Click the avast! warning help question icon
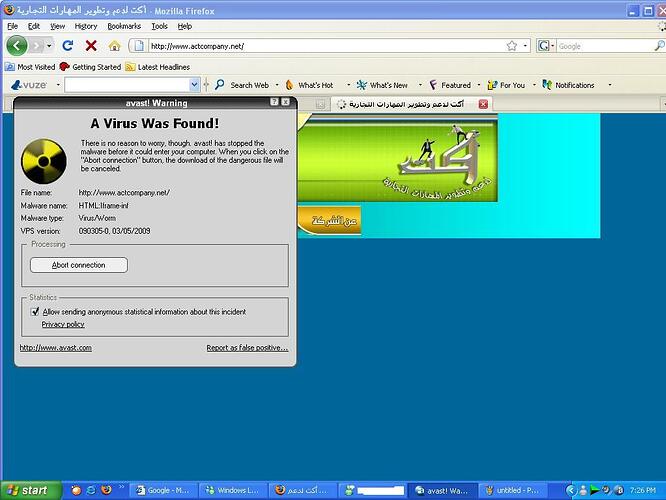The width and height of the screenshot is (666, 500). click(274, 102)
